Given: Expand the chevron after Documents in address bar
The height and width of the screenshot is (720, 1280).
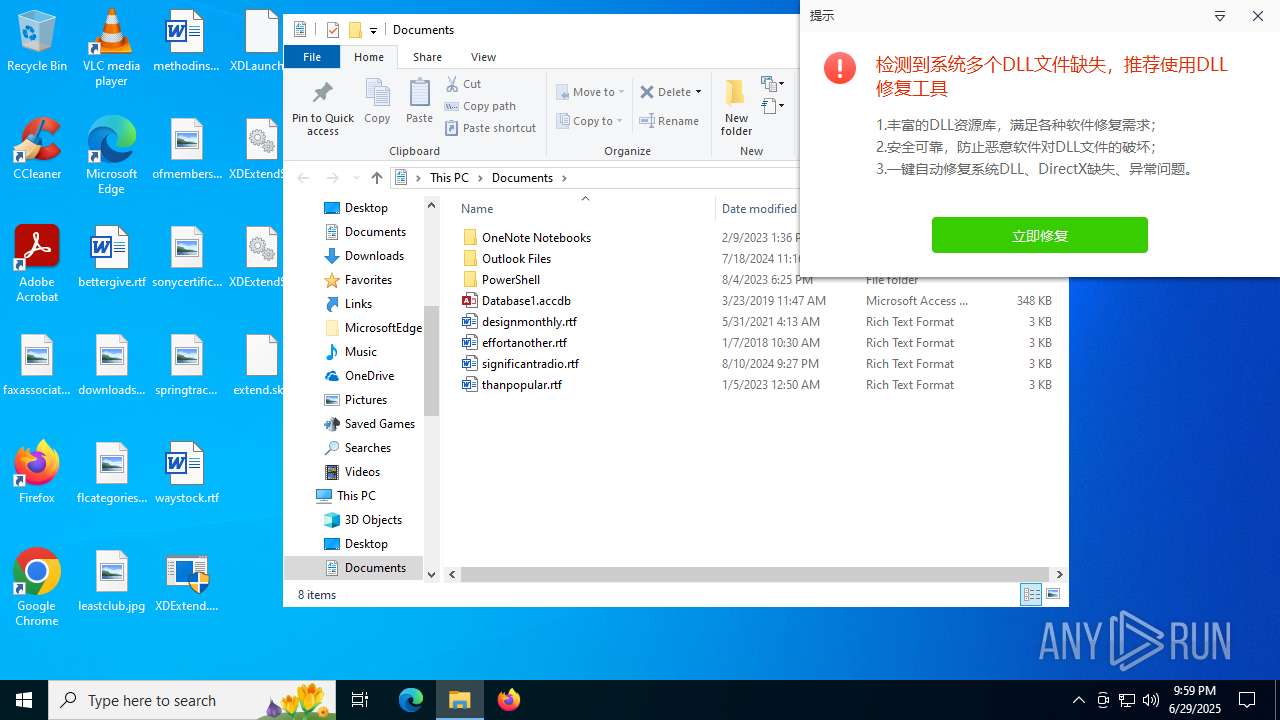Looking at the screenshot, I should (564, 178).
